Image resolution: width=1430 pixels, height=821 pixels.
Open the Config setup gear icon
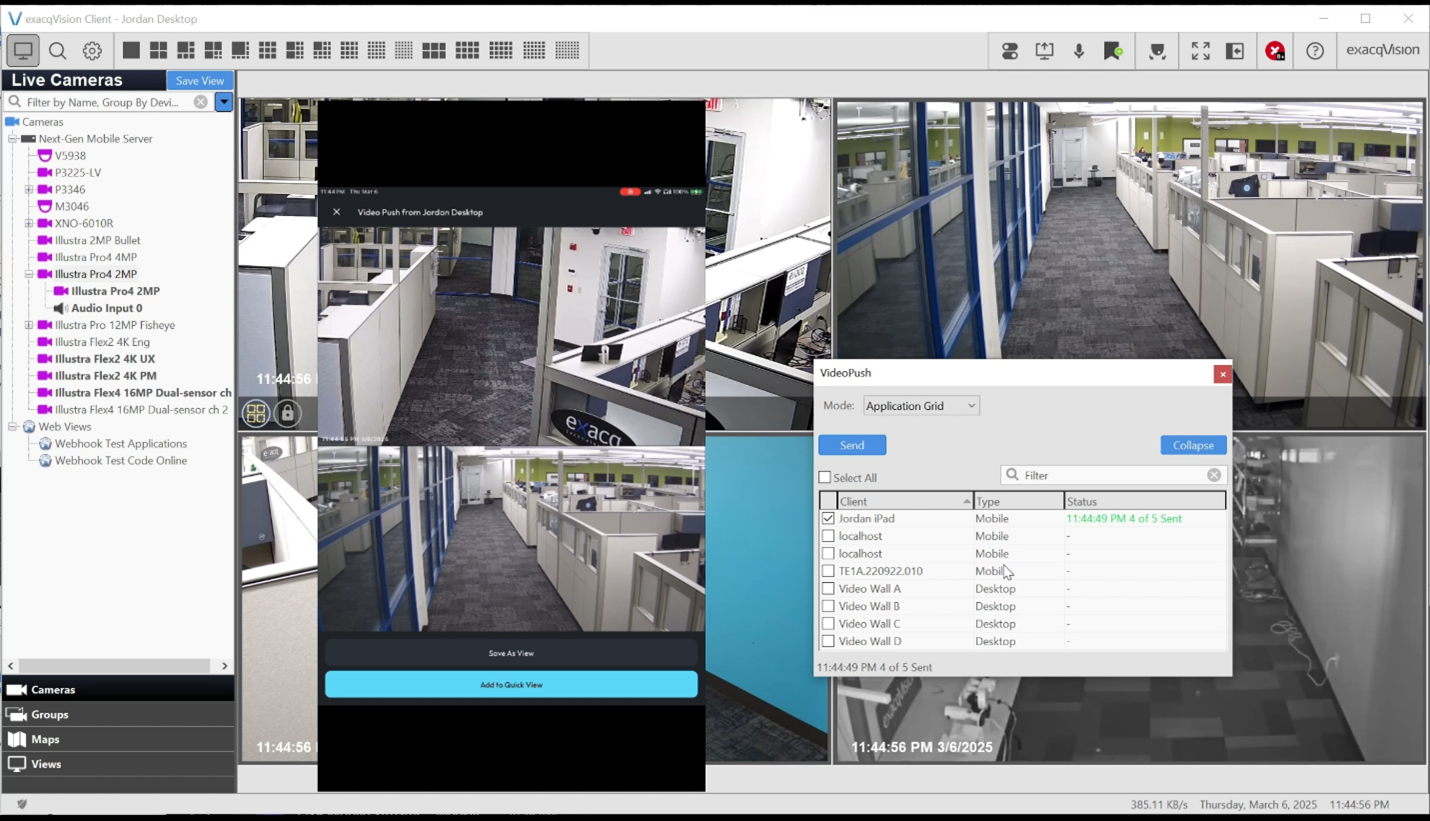[92, 51]
